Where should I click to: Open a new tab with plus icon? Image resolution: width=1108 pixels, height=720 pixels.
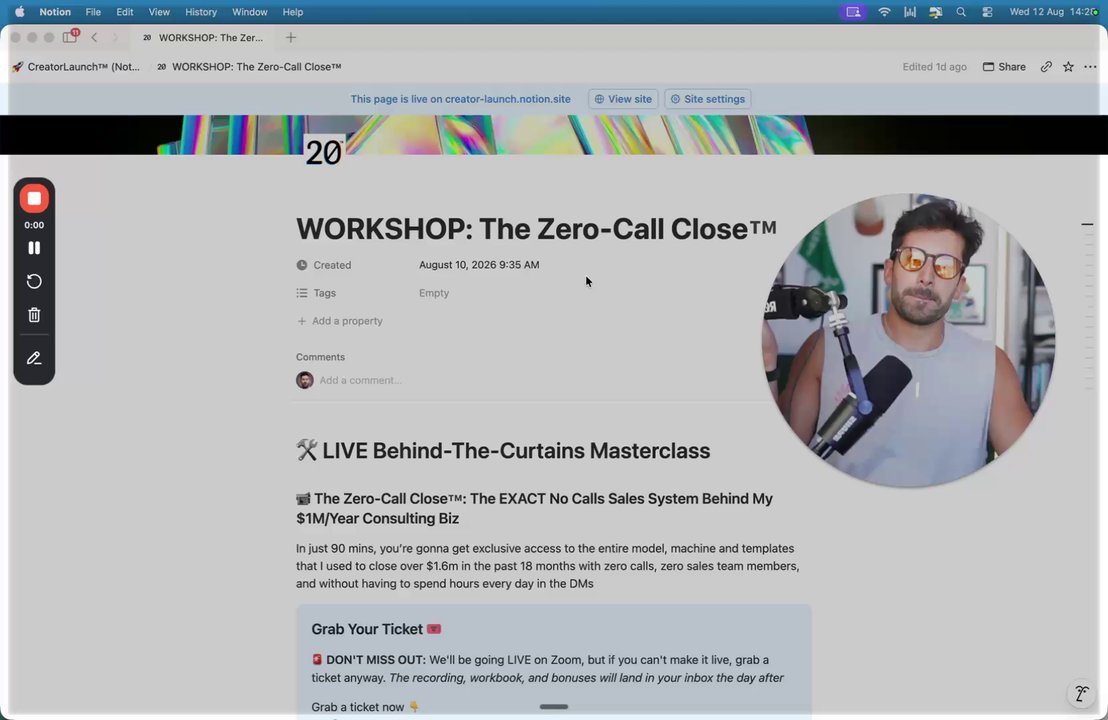[x=290, y=37]
